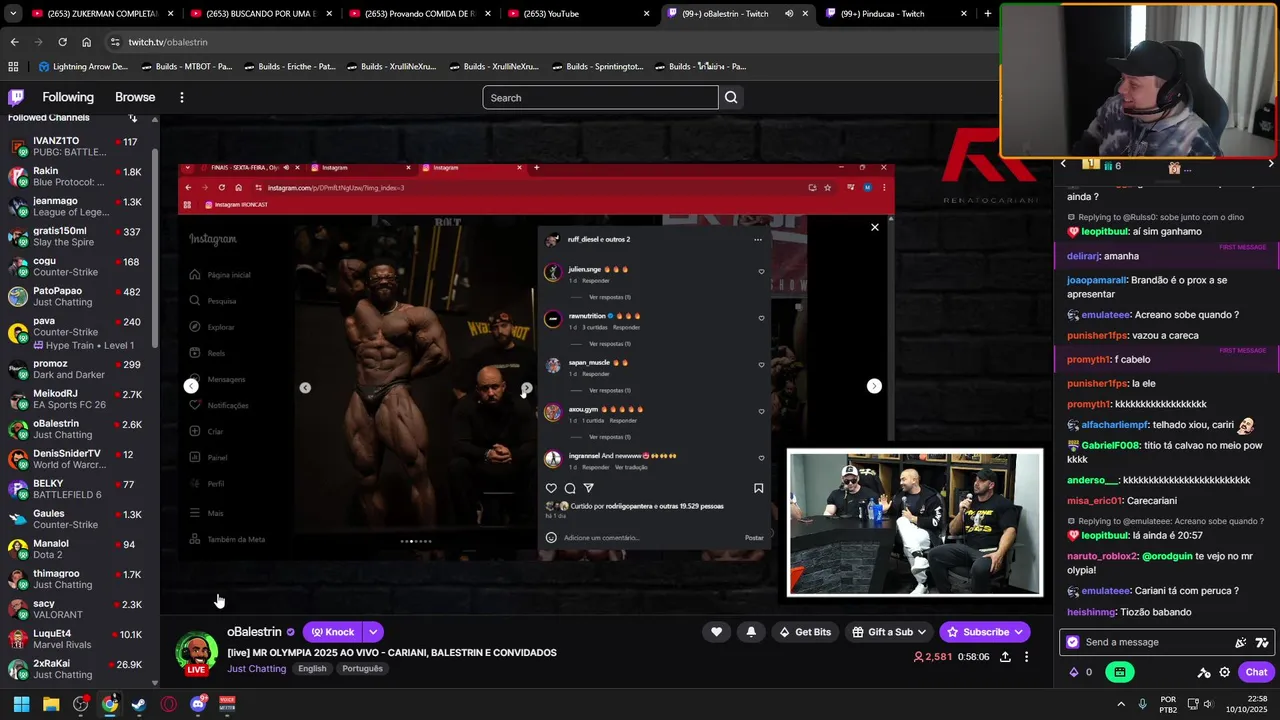Click the right arrow above chat leaderboard
This screenshot has height=720, width=1280.
click(1270, 164)
